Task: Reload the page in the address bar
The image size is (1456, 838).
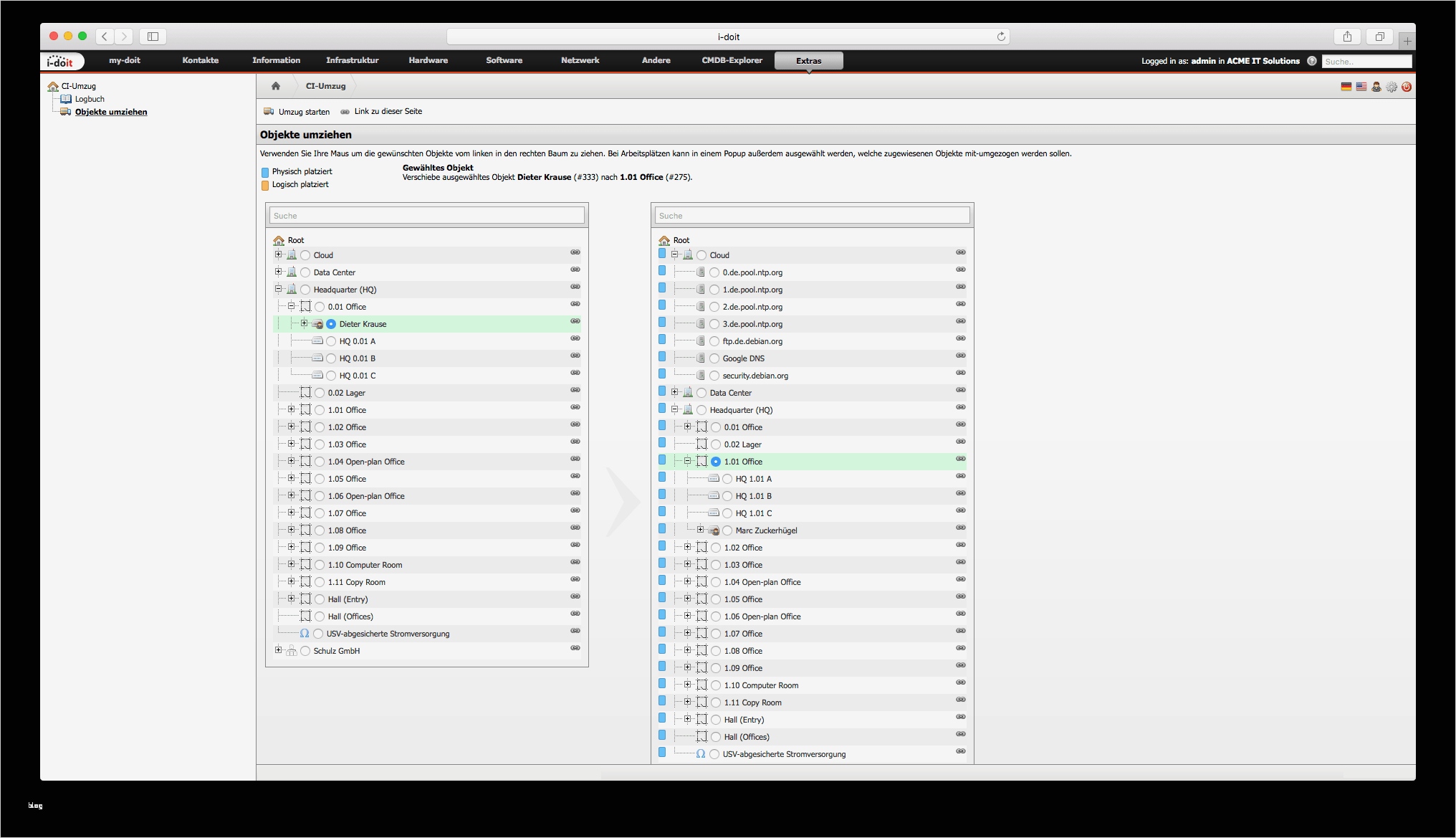Action: click(1001, 37)
